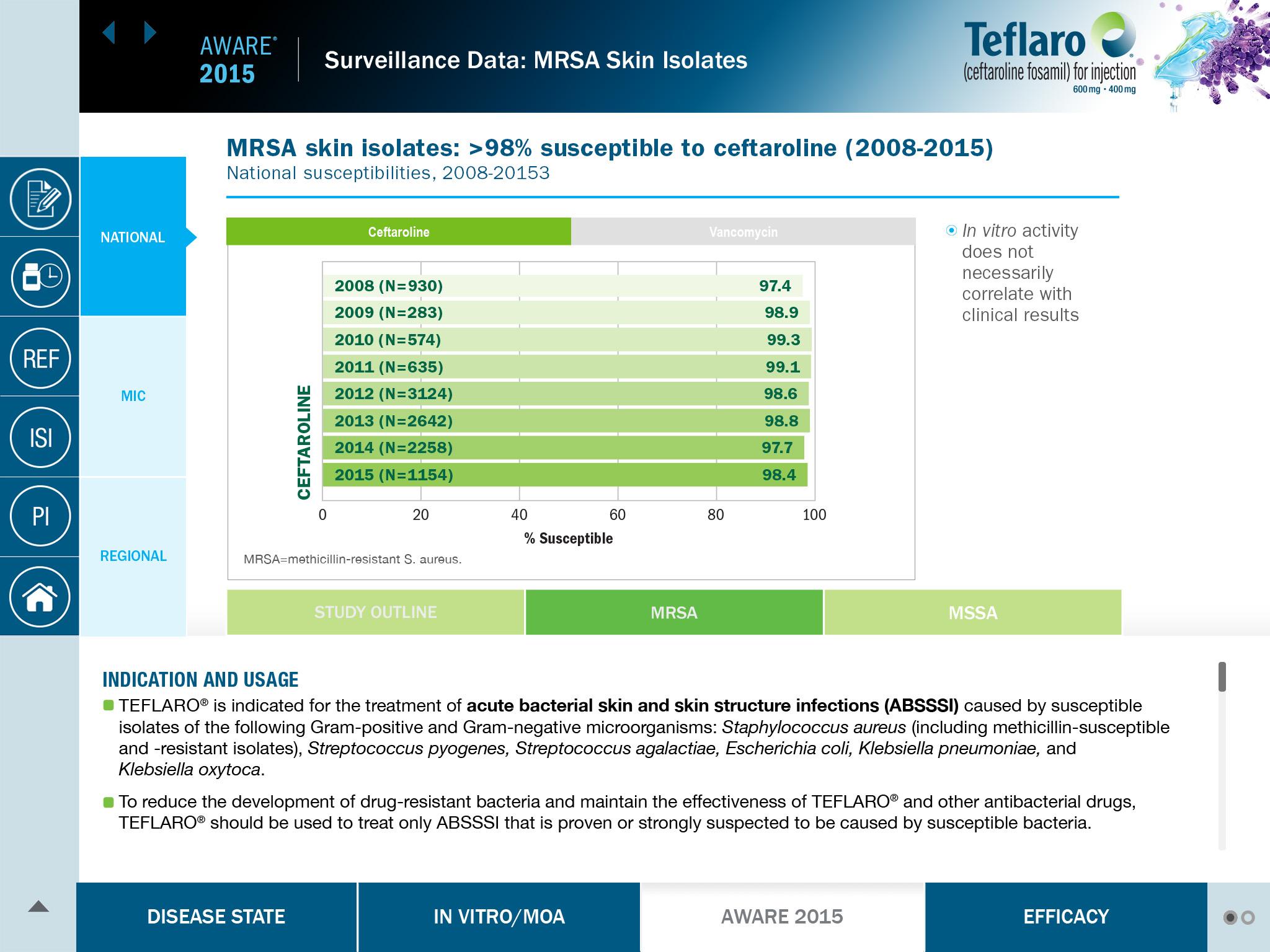The width and height of the screenshot is (1270, 952).
Task: Switch chart to Vancomycin tab
Action: click(743, 232)
